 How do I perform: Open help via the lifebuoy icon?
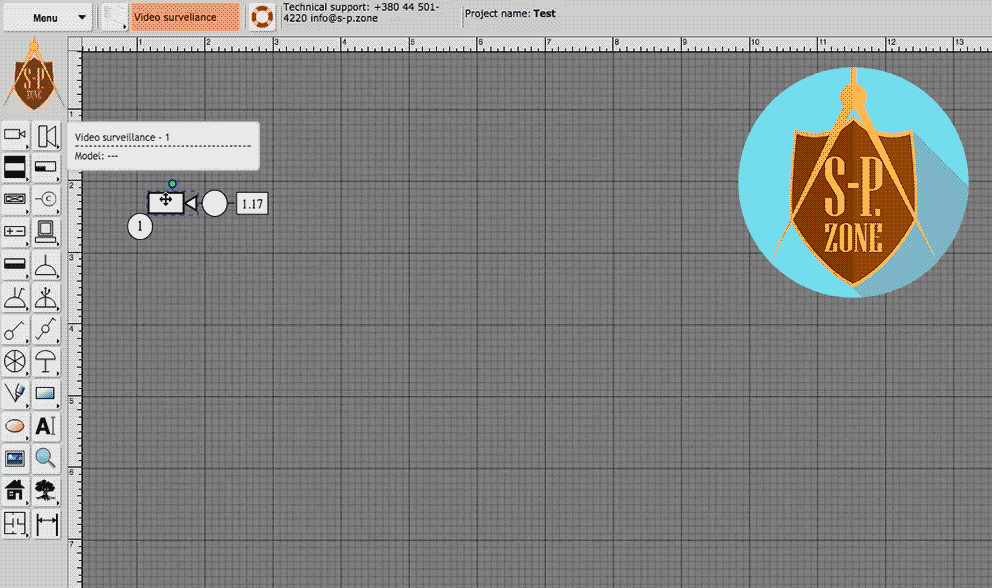pyautogui.click(x=261, y=17)
